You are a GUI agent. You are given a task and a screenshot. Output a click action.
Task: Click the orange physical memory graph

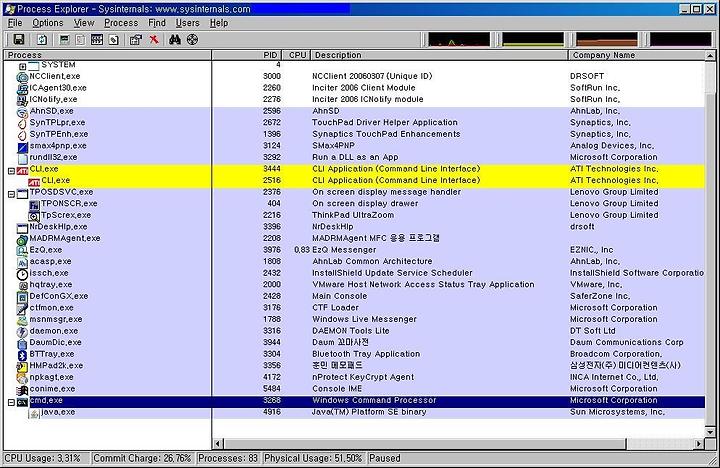click(x=607, y=39)
